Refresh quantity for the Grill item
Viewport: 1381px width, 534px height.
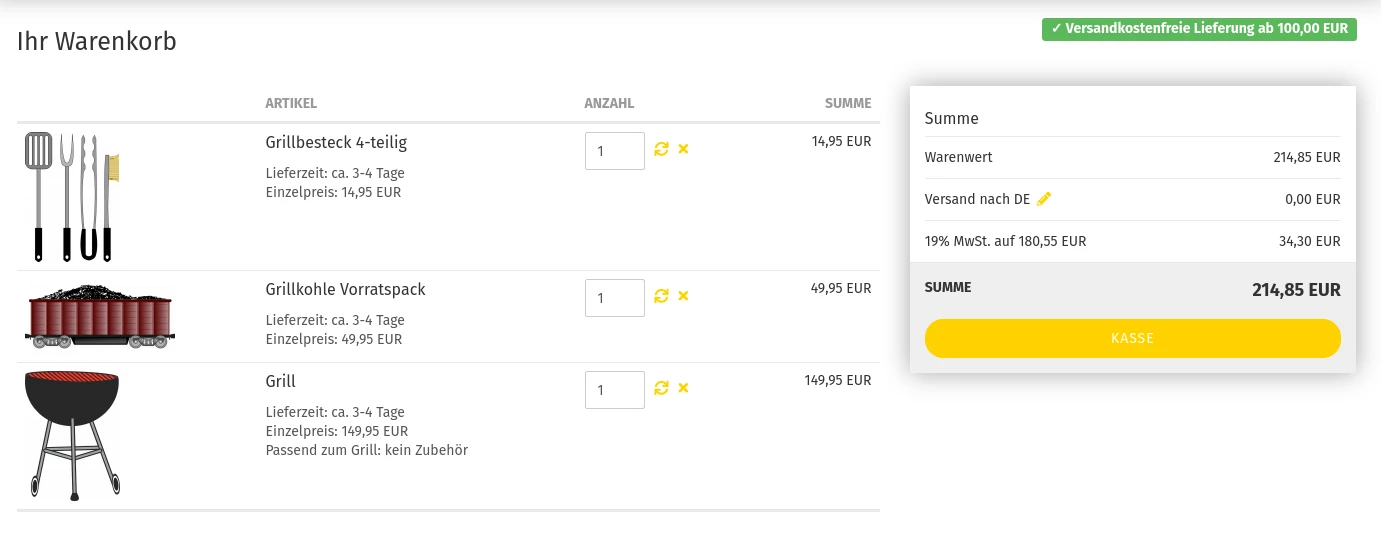(x=661, y=388)
